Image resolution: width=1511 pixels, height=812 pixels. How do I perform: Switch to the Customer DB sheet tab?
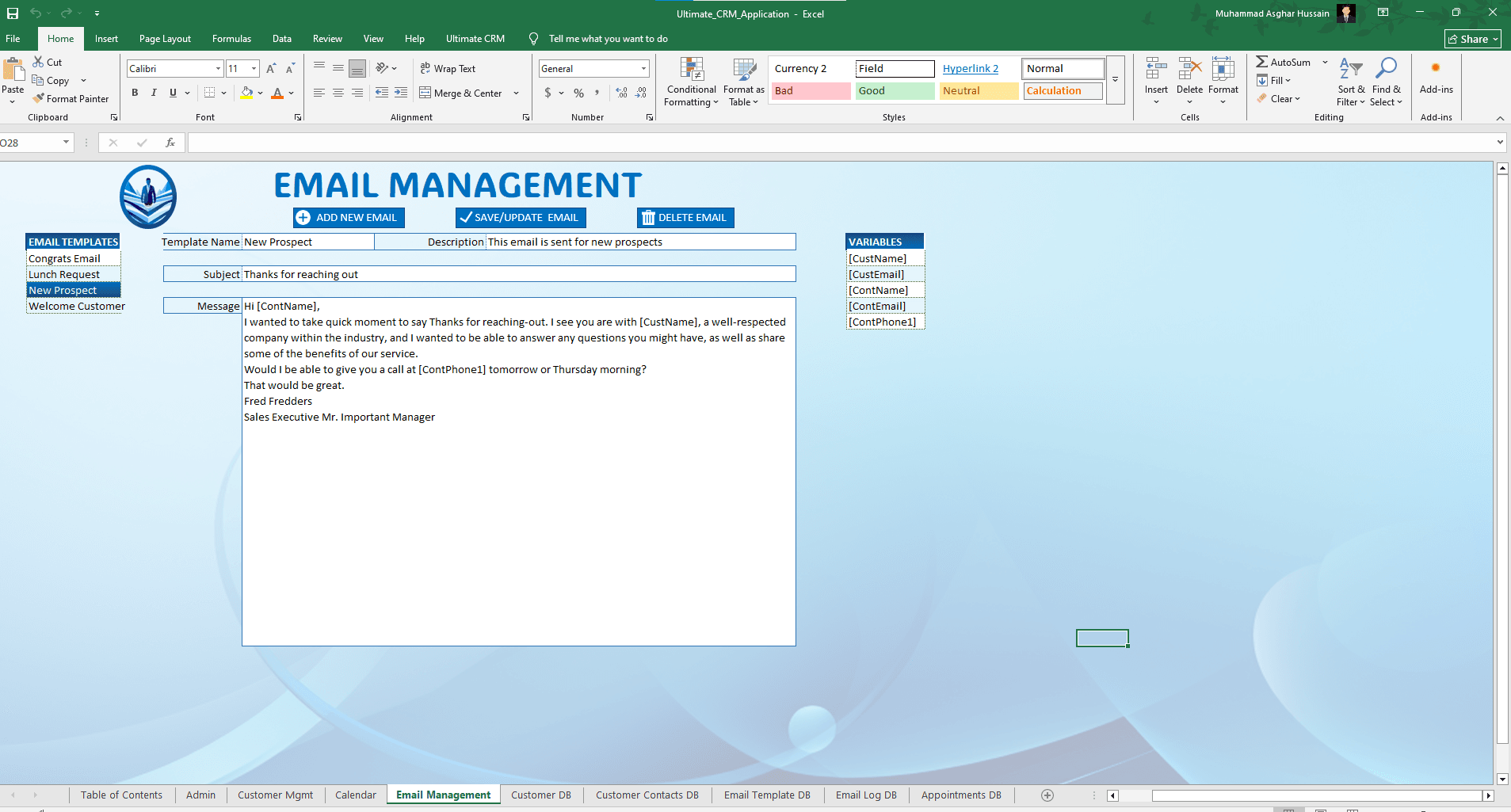(x=540, y=795)
